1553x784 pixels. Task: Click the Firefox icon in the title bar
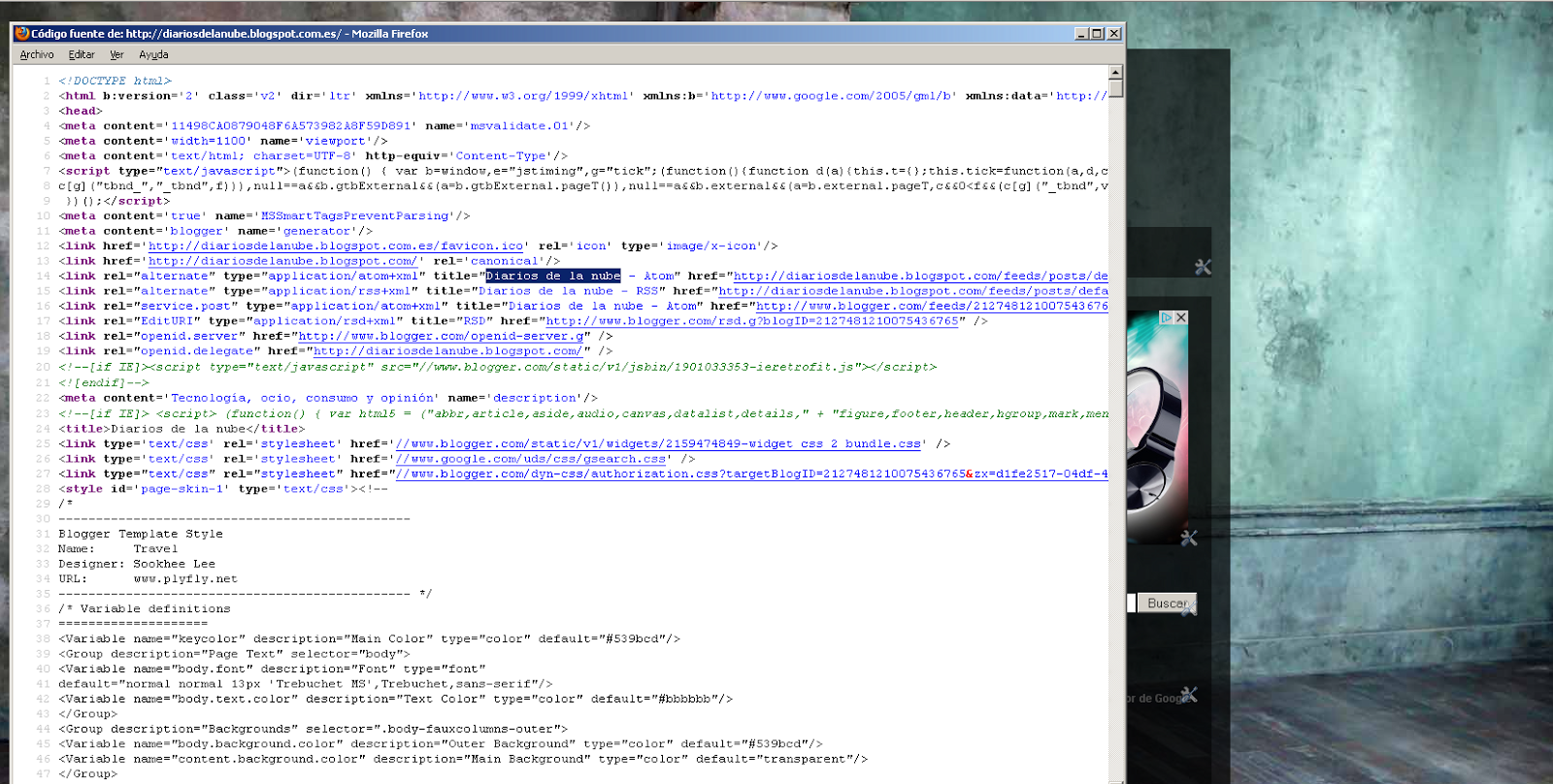tap(22, 33)
